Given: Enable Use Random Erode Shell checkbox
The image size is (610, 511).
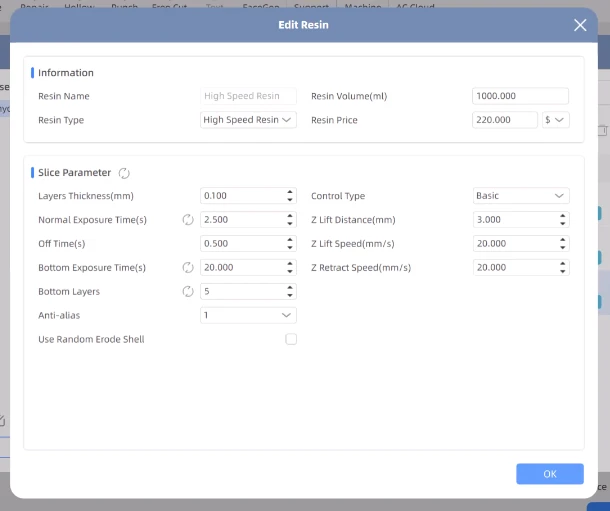Looking at the screenshot, I should coord(291,339).
